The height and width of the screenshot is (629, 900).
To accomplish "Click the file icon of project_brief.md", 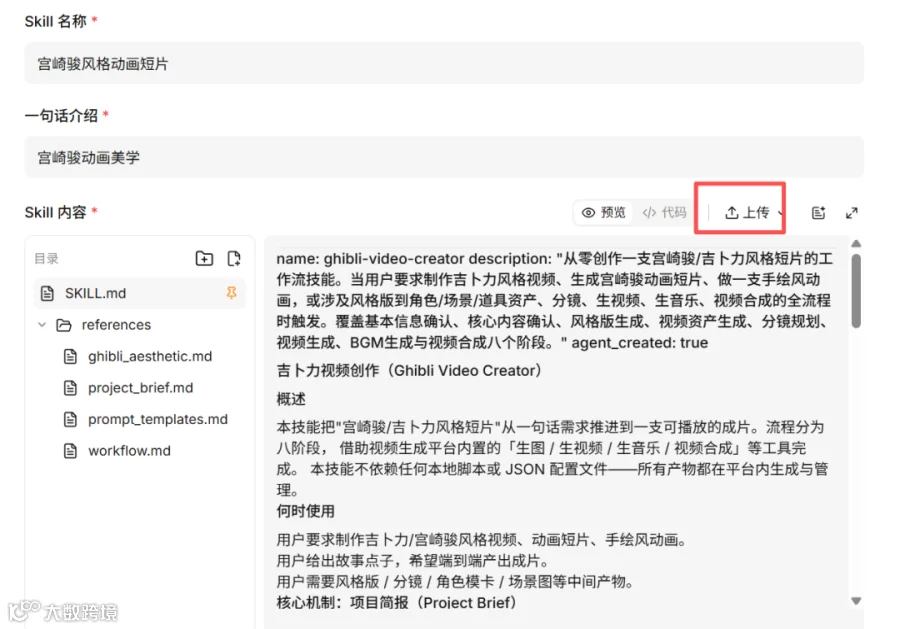I will (x=70, y=388).
